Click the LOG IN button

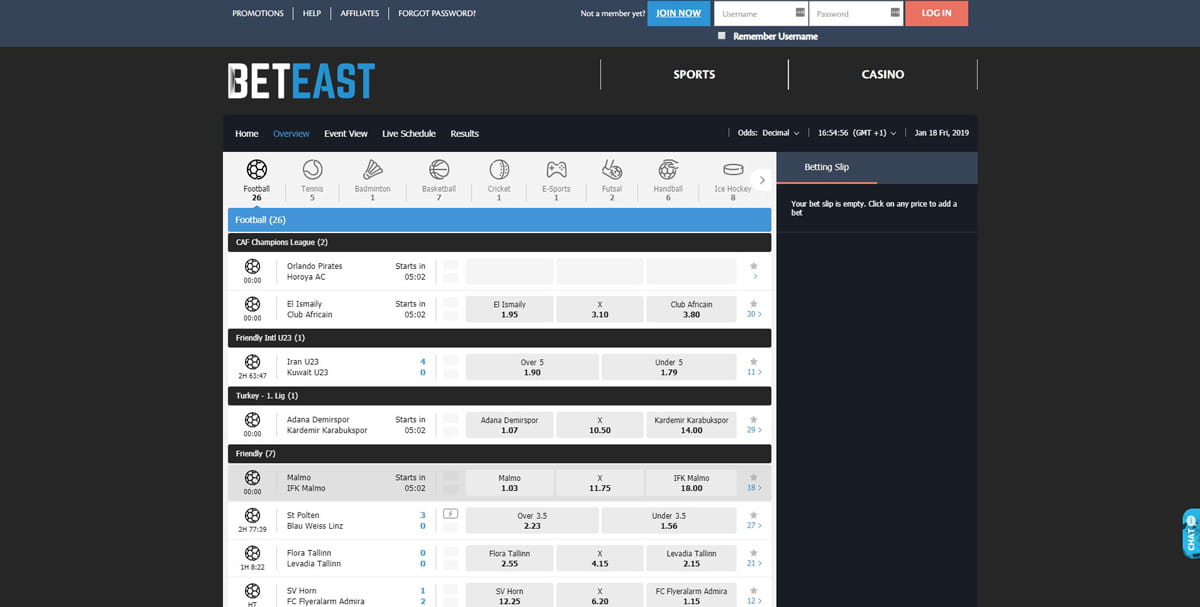(937, 13)
